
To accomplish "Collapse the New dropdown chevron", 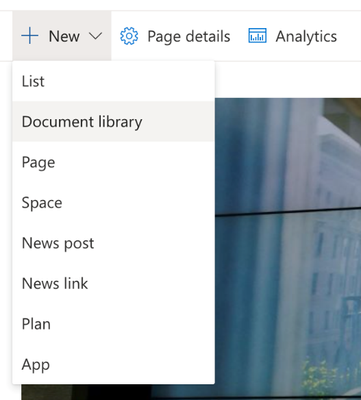I will (x=96, y=36).
